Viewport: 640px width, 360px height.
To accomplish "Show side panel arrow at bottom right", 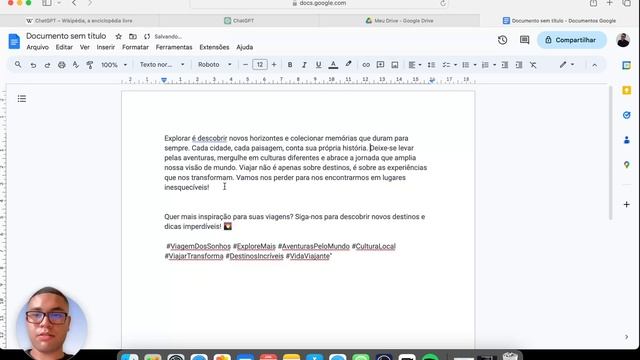I will point(627,337).
